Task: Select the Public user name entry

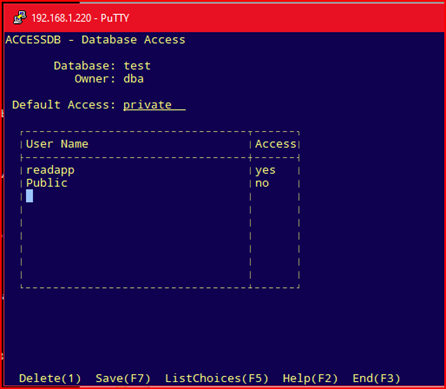Action: click(x=47, y=183)
